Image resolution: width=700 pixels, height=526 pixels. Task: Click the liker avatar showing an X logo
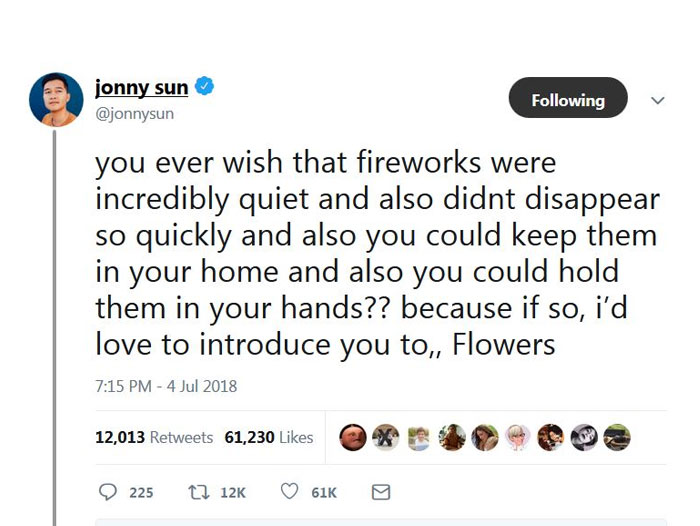click(x=385, y=437)
